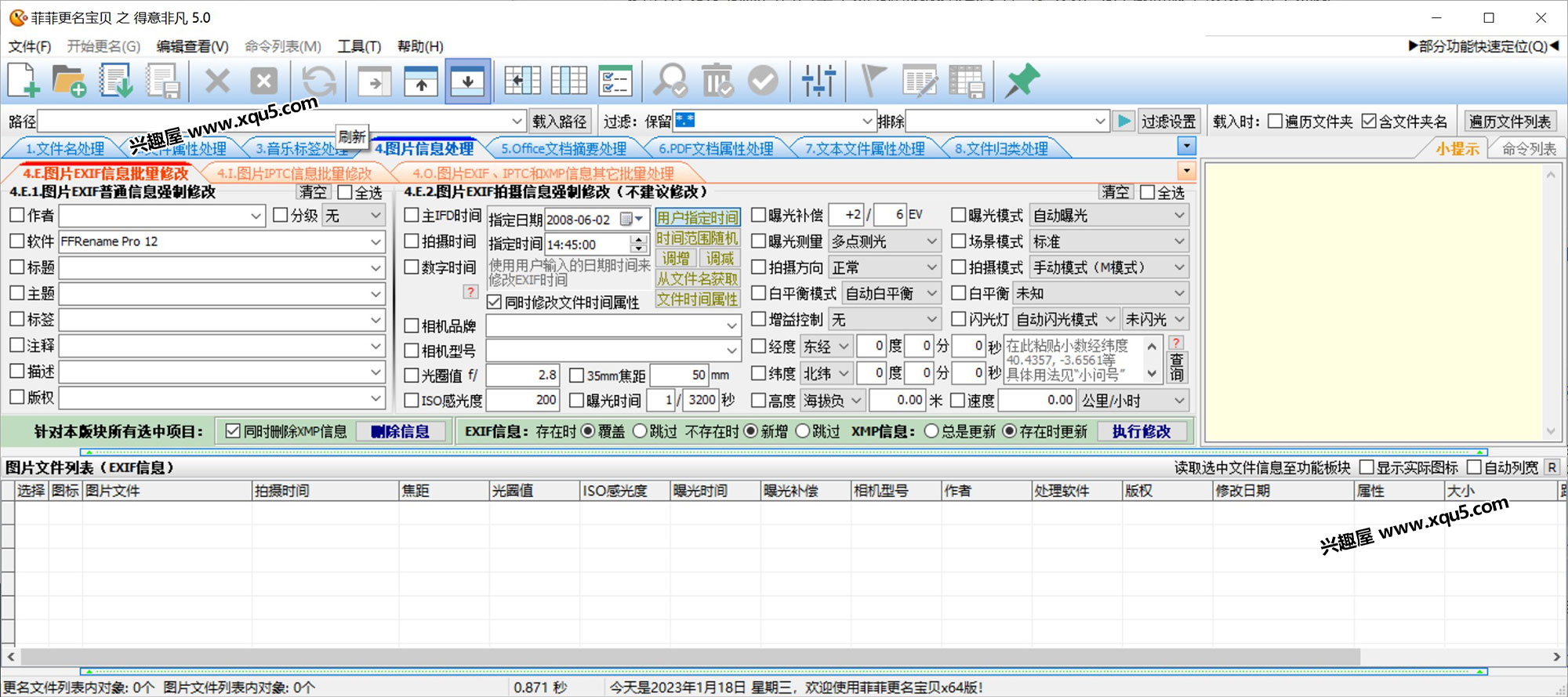Click the green pushpin icon

1022,81
